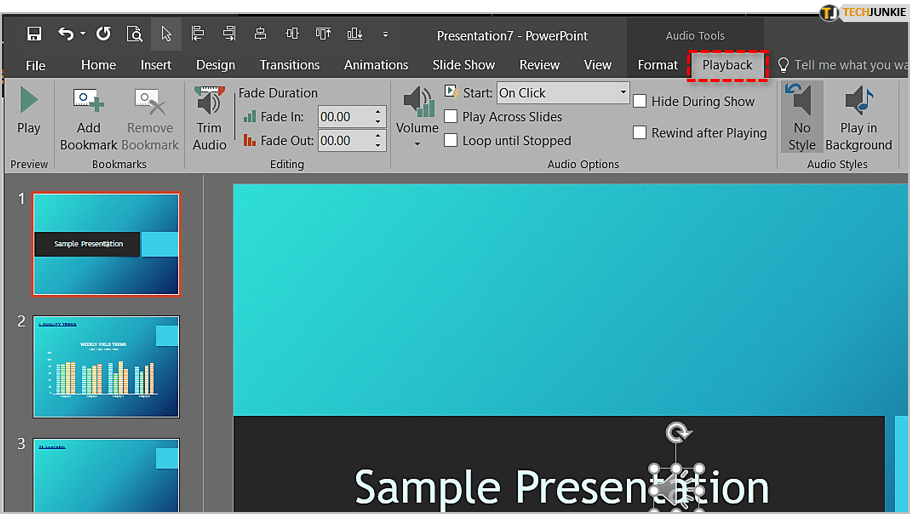Click the Redo icon in title bar
This screenshot has height=514, width=914.
coord(103,34)
